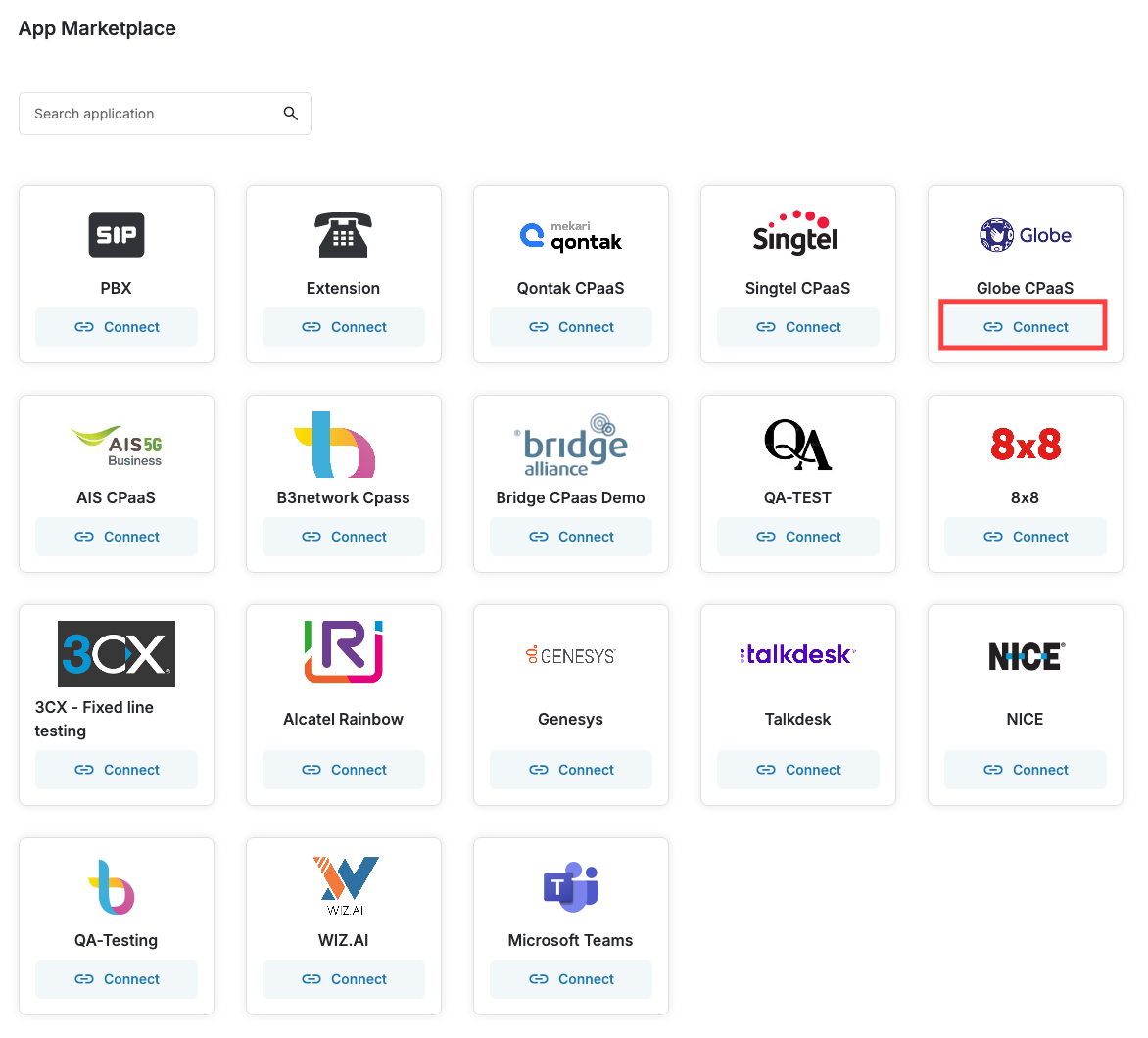Connect Globe CPaaS
This screenshot has width=1148, height=1038.
pyautogui.click(x=1025, y=327)
